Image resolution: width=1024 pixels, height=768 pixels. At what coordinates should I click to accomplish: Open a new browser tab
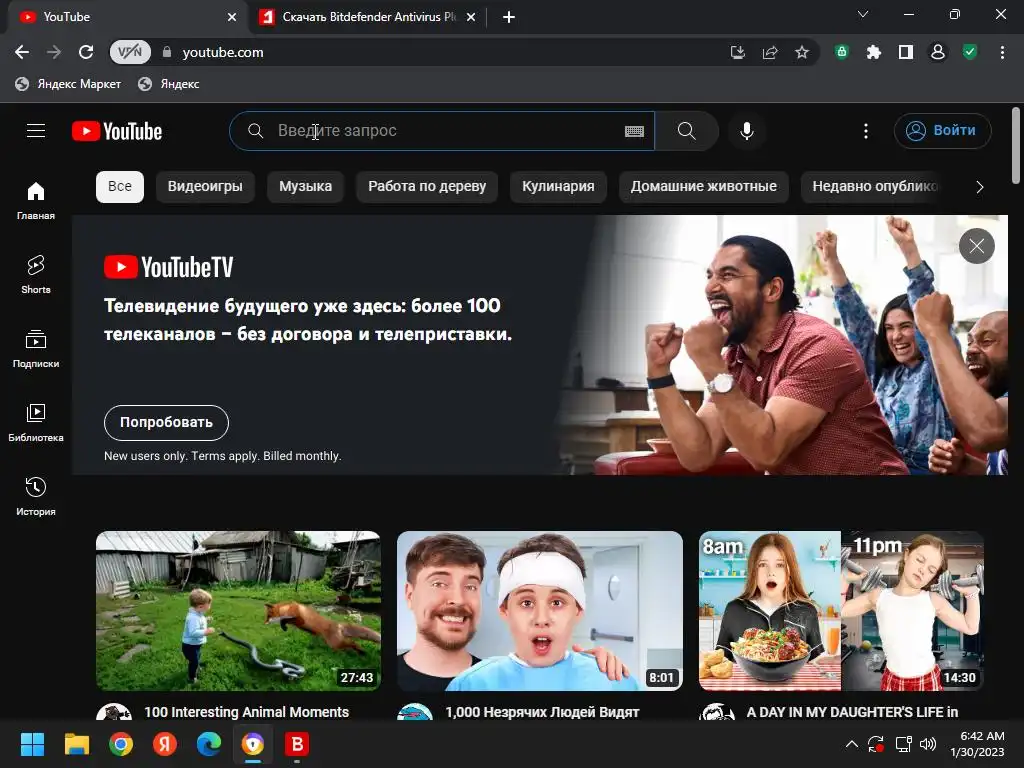(509, 17)
